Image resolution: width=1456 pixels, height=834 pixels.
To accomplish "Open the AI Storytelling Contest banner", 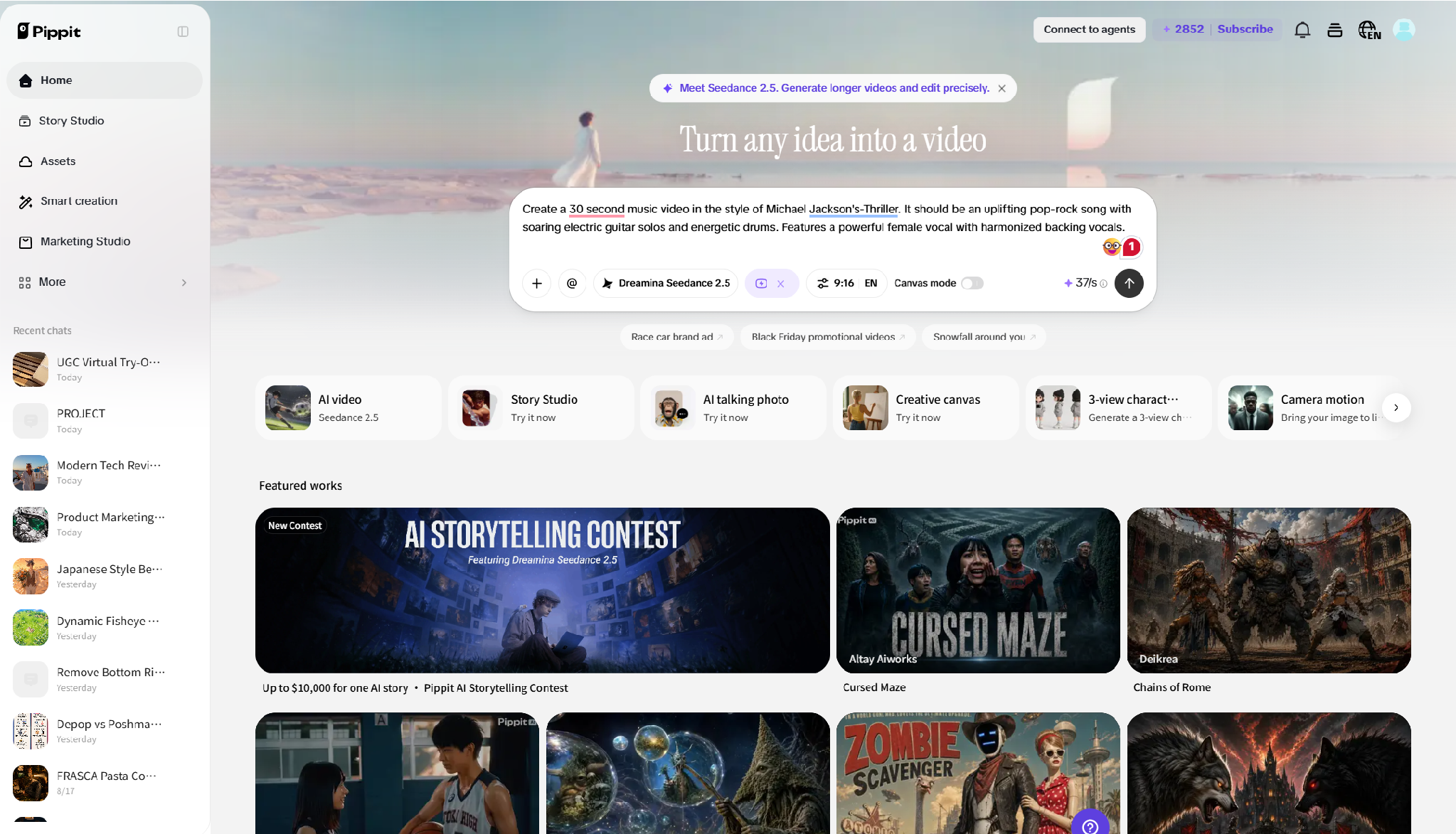I will point(543,590).
